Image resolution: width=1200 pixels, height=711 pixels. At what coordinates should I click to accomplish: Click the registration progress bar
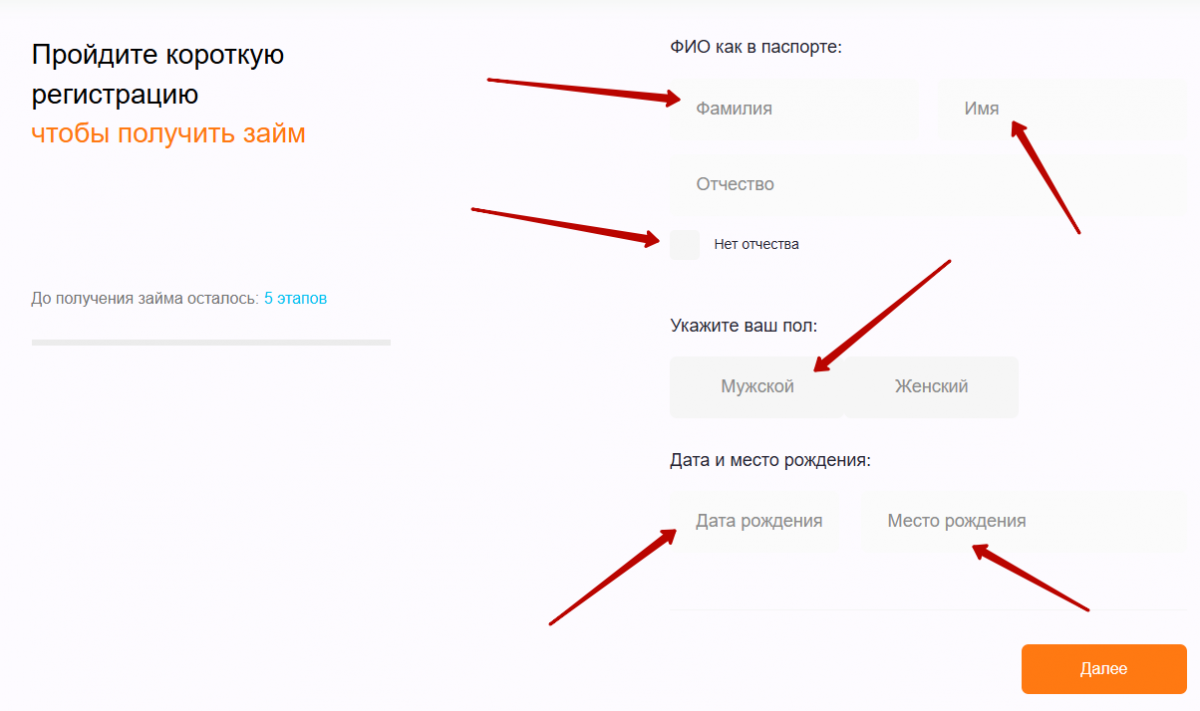coord(211,342)
